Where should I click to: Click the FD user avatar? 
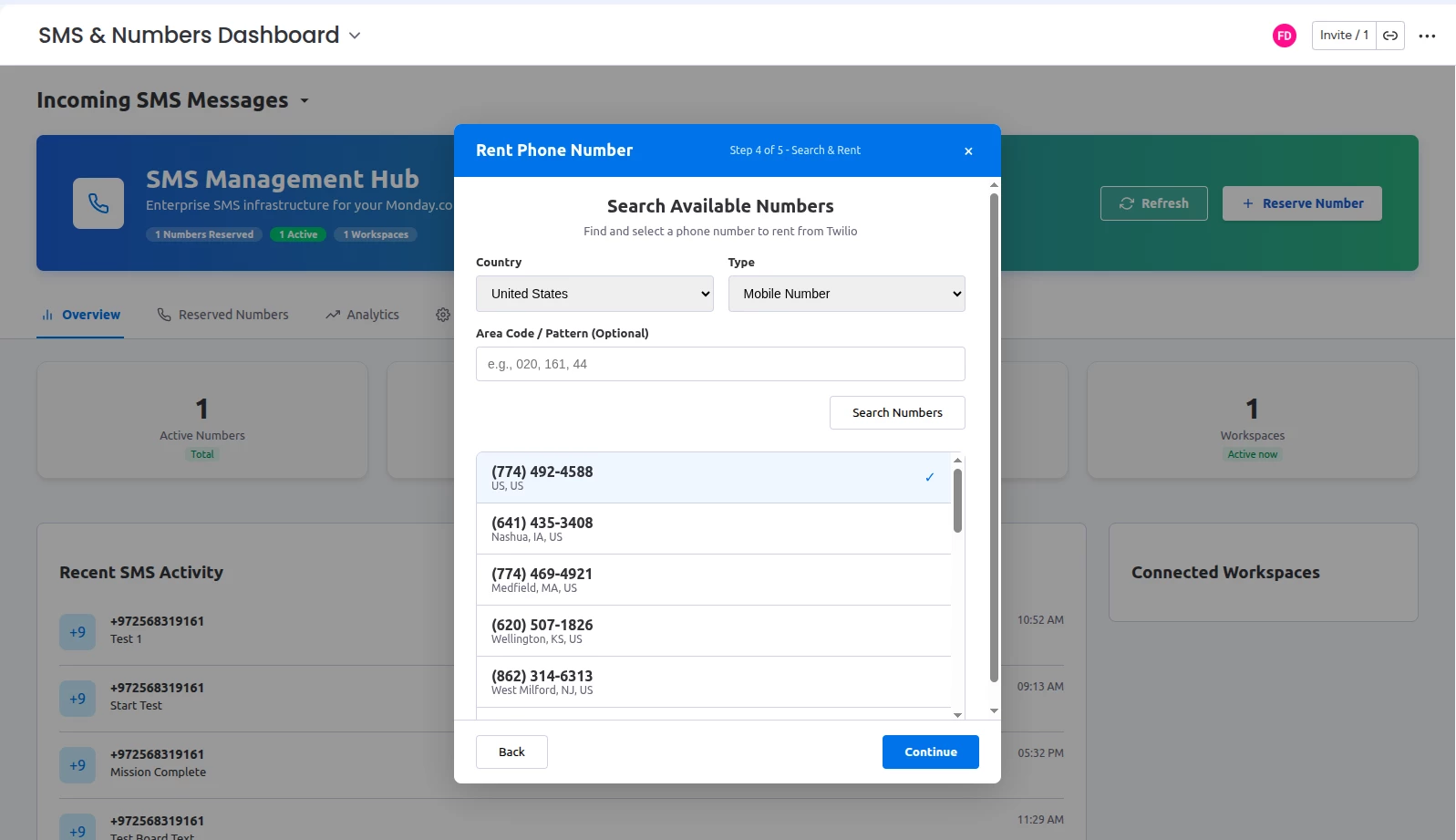click(x=1284, y=36)
